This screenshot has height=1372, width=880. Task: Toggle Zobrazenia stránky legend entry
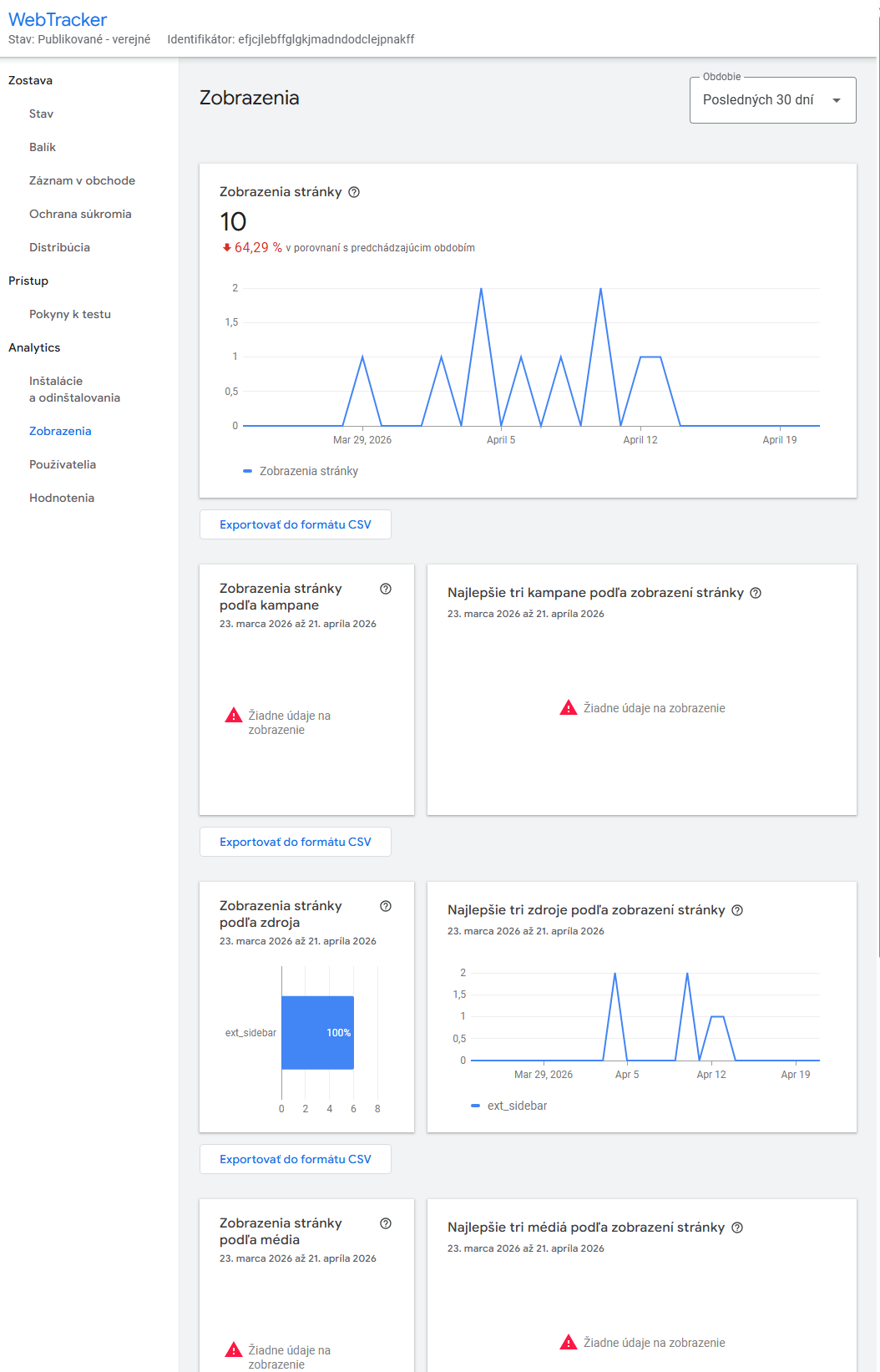pos(301,471)
